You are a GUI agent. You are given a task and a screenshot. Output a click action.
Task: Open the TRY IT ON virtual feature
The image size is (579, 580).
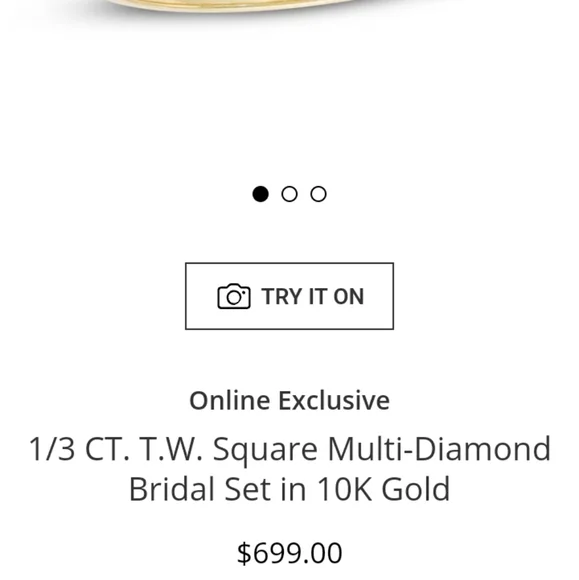(289, 296)
